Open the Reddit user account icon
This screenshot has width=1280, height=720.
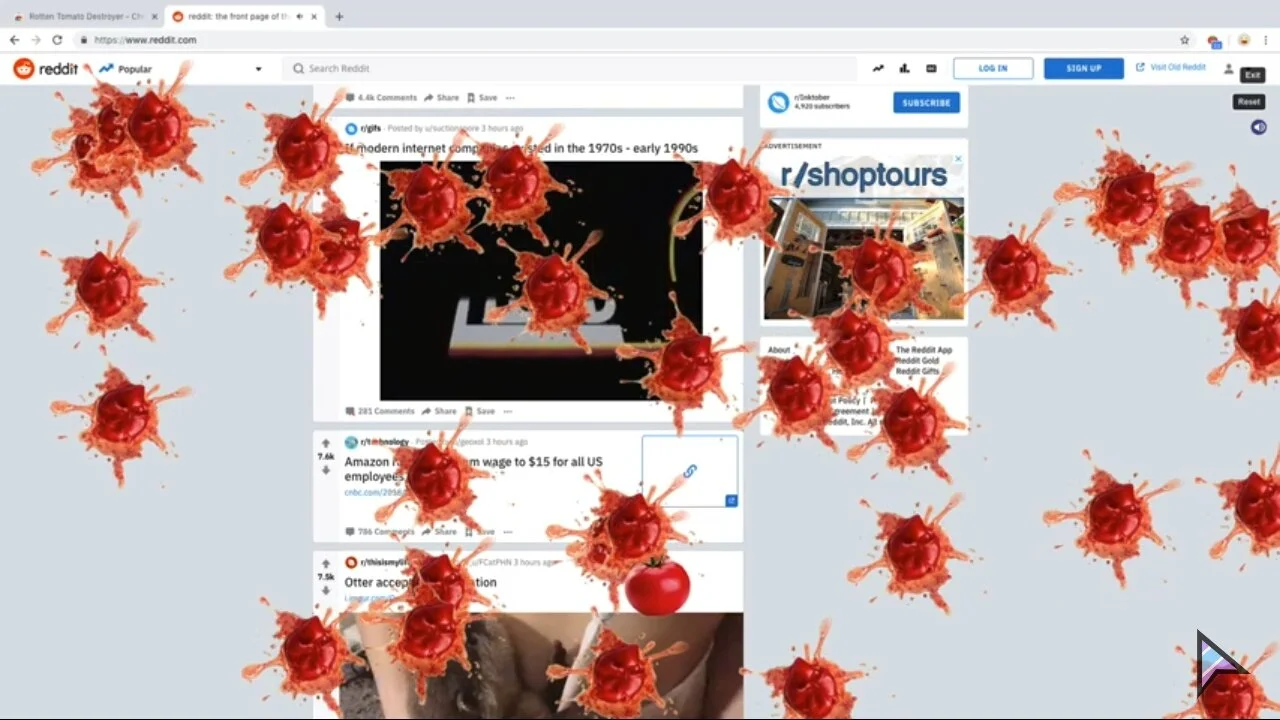point(1228,68)
